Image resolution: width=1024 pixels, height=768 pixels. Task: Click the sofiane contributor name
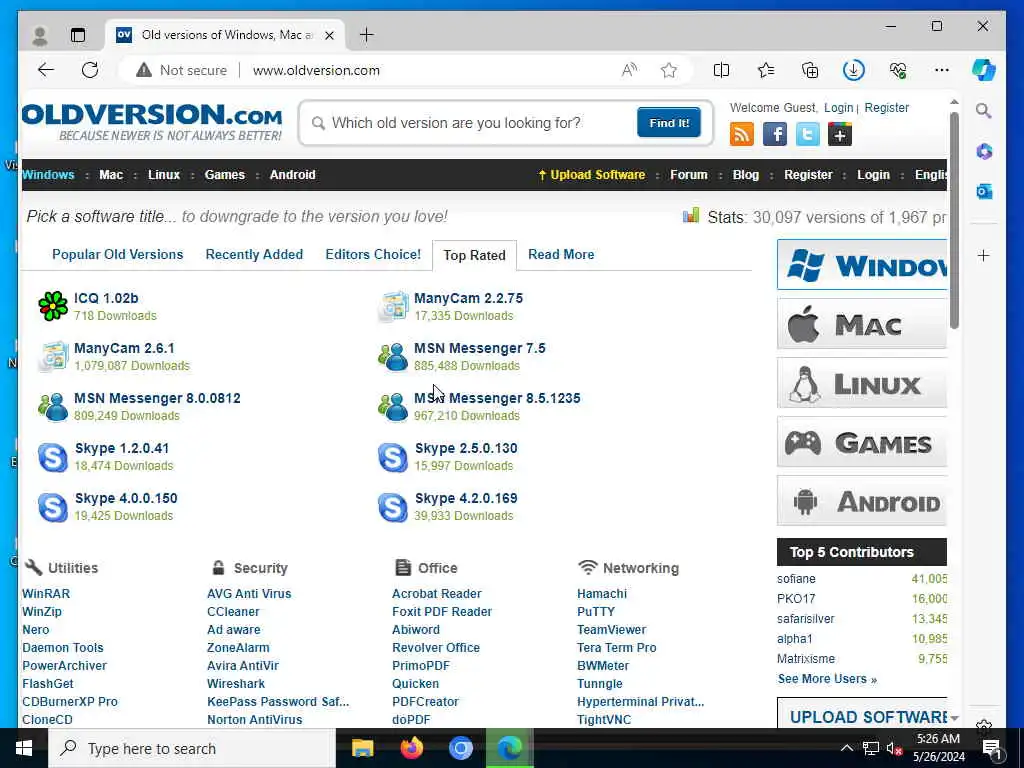(796, 579)
